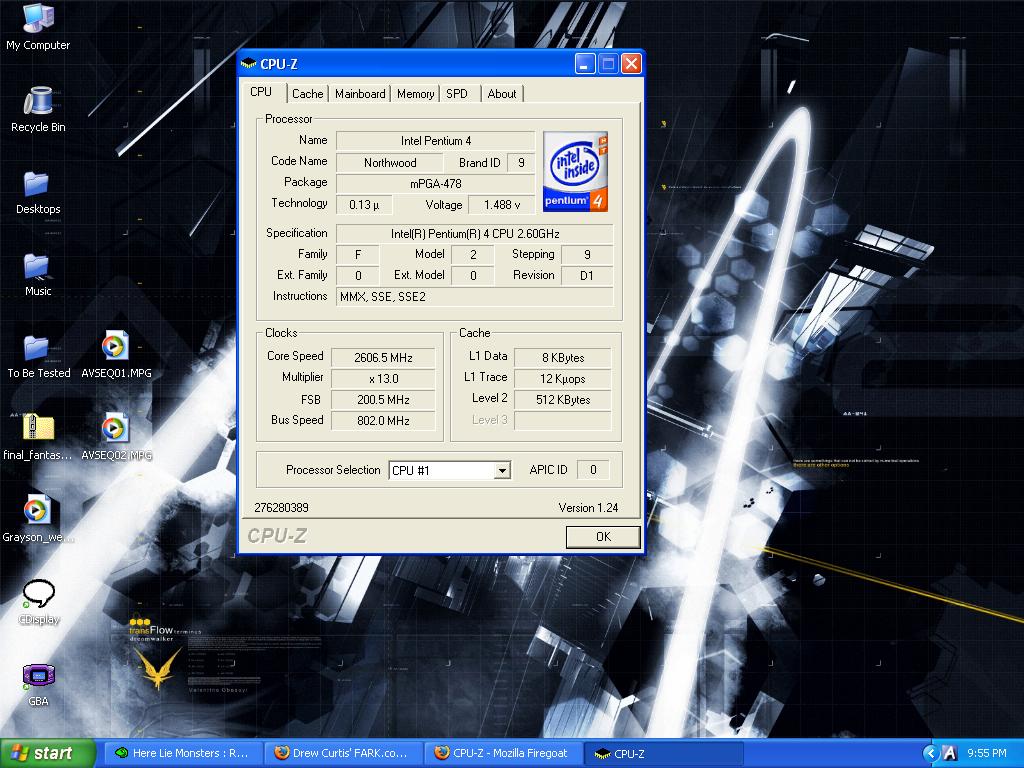Click the L1 Data value 8 KBytes

coord(563,358)
